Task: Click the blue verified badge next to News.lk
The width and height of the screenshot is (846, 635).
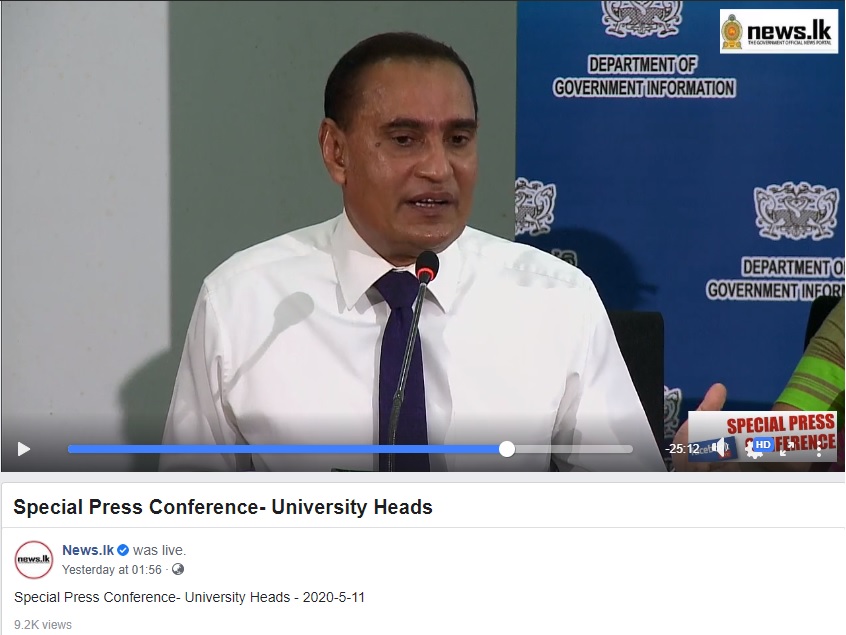Action: [x=123, y=550]
